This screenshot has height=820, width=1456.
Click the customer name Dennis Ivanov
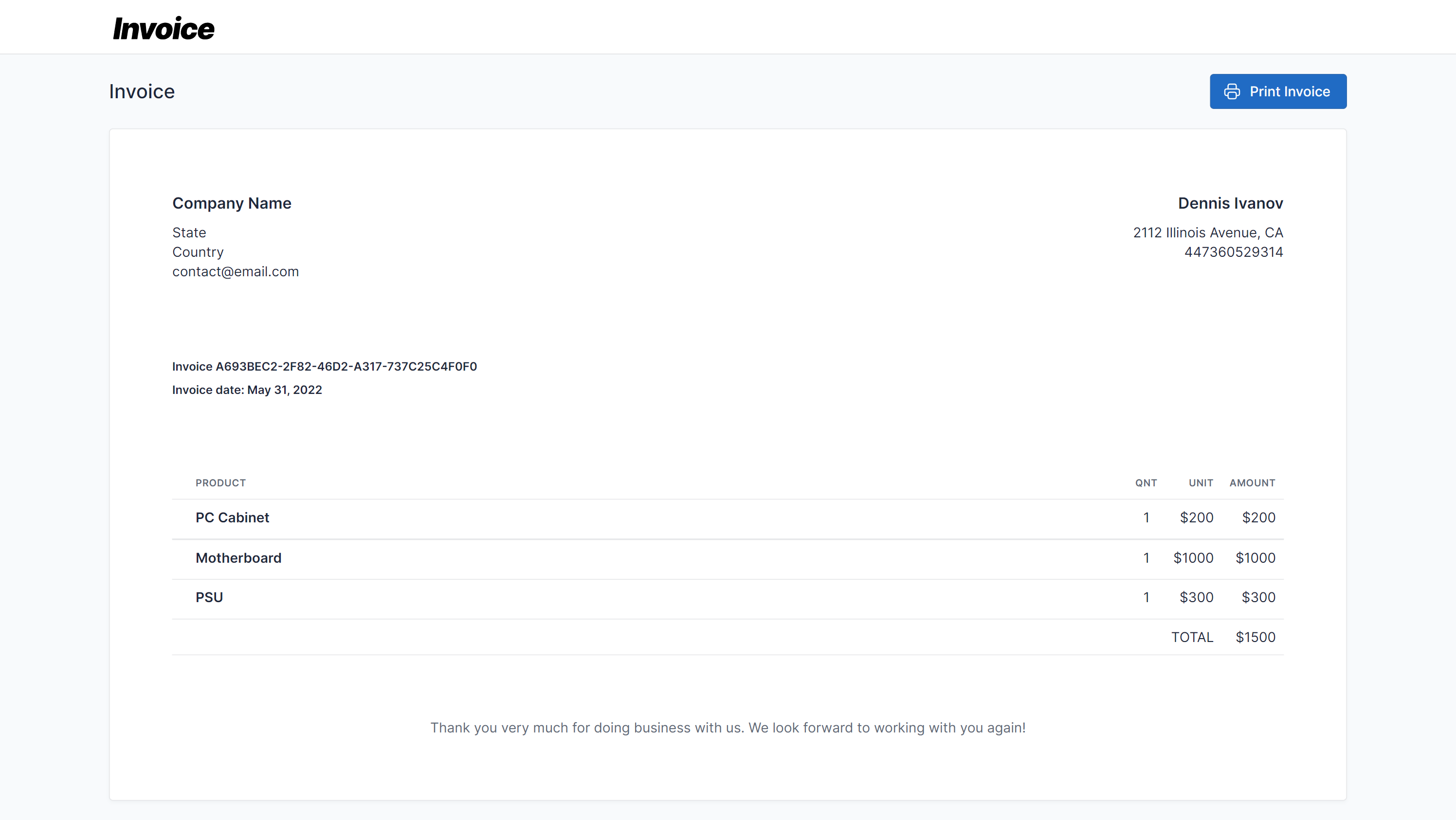(1231, 203)
